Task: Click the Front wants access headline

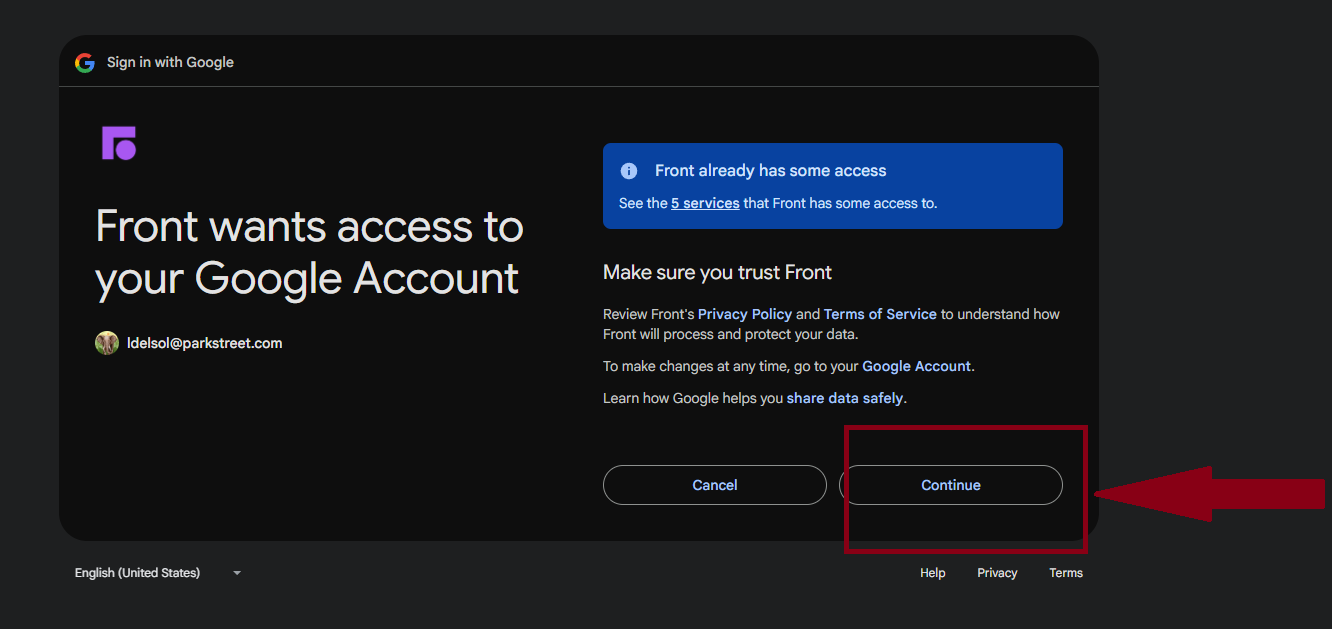Action: tap(309, 252)
